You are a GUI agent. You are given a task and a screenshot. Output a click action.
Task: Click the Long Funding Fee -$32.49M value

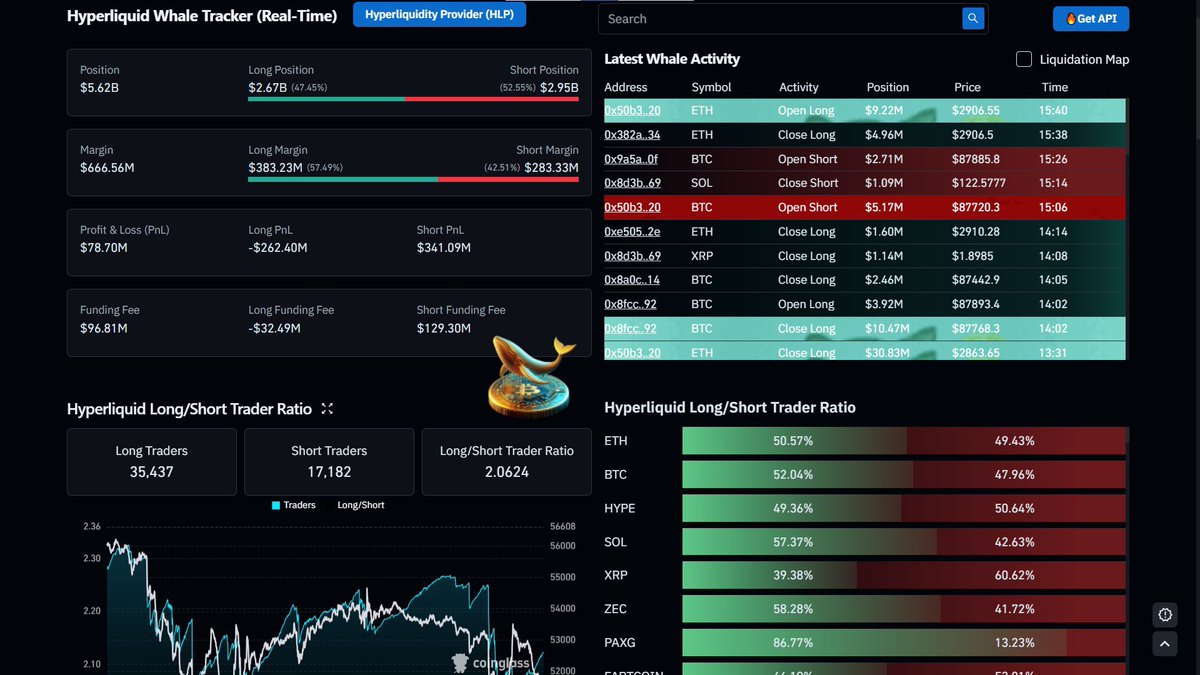click(275, 328)
